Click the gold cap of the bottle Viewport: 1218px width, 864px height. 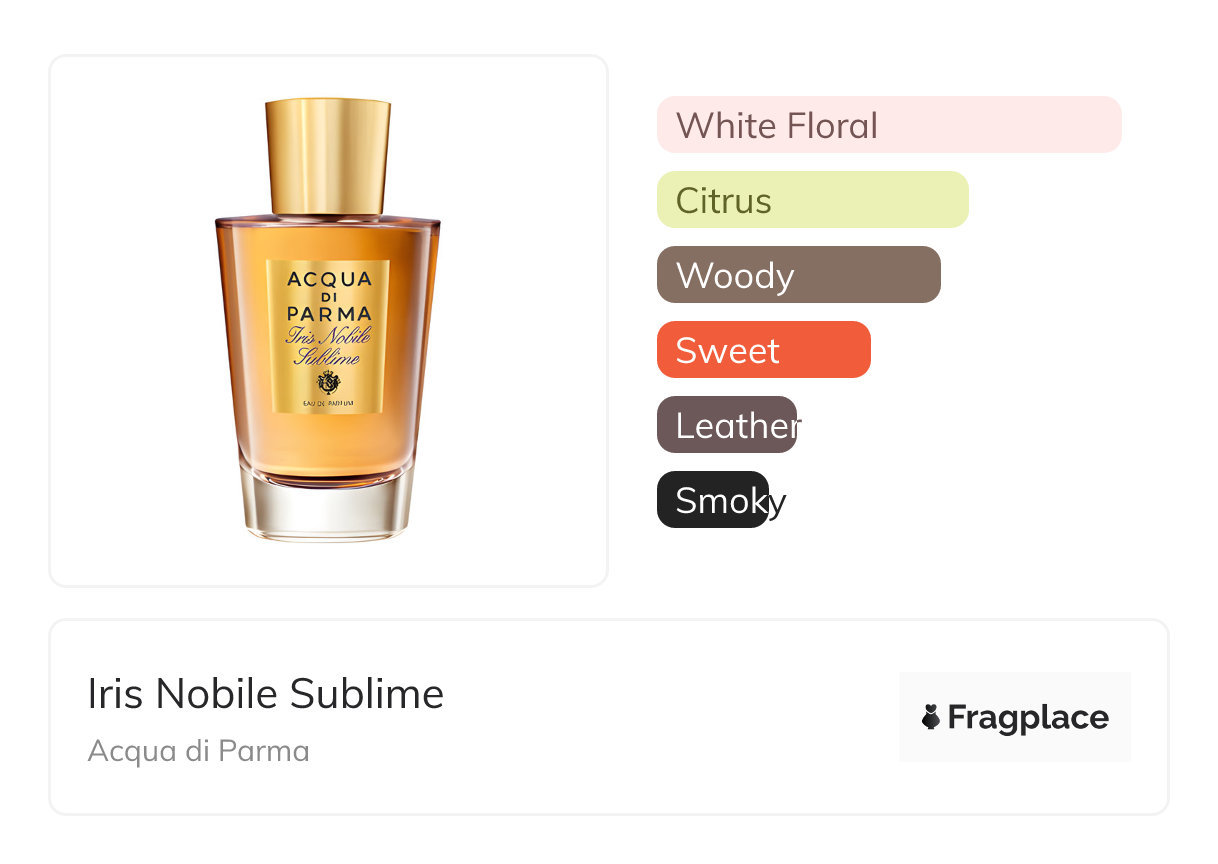pyautogui.click(x=328, y=156)
